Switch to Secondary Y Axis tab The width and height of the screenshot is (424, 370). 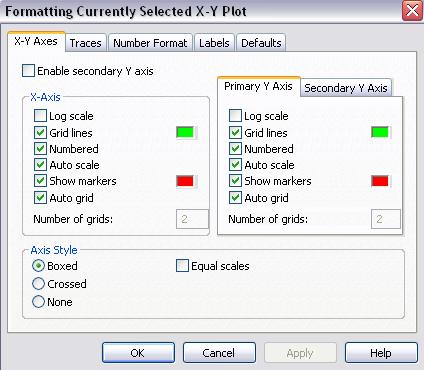346,88
